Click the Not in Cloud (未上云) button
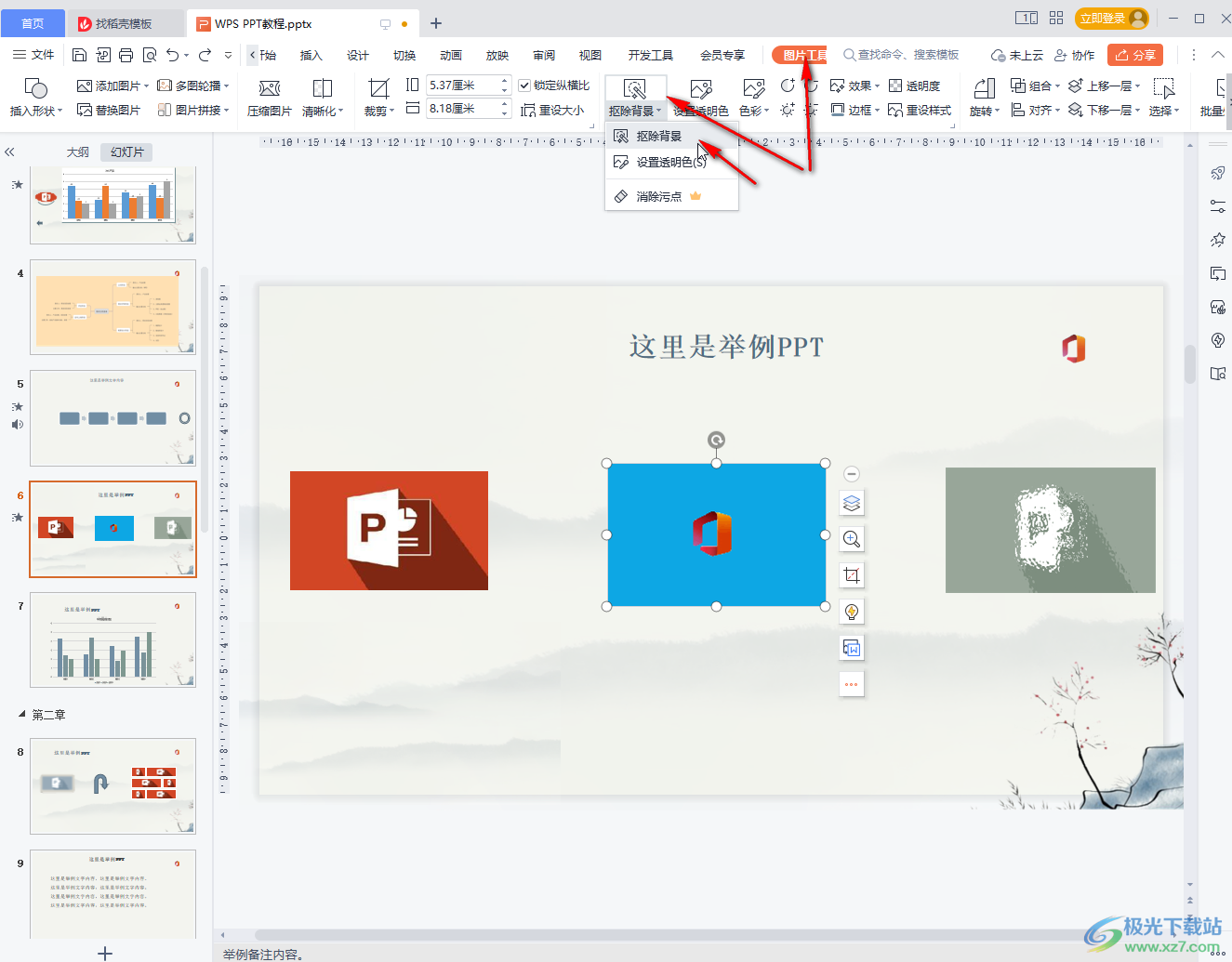The width and height of the screenshot is (1232, 962). 1016,55
